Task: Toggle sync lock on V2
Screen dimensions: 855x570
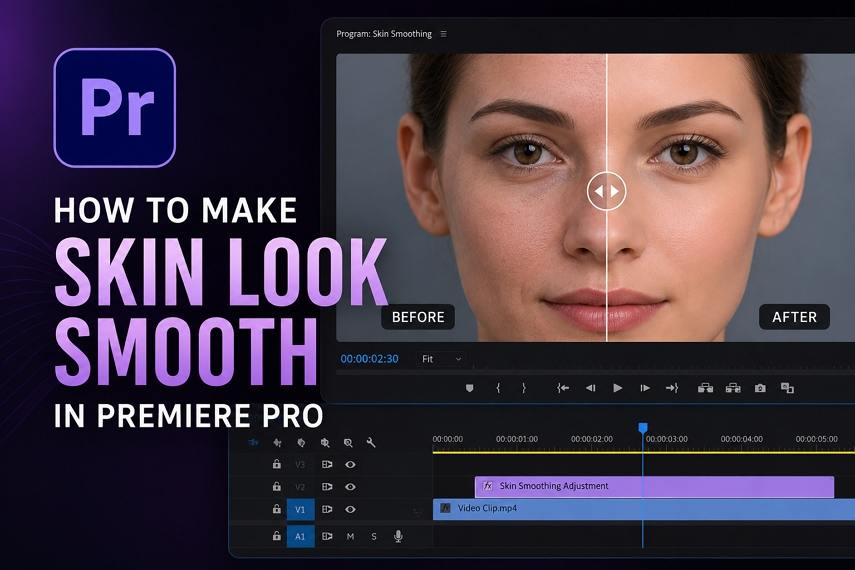Action: click(x=327, y=487)
